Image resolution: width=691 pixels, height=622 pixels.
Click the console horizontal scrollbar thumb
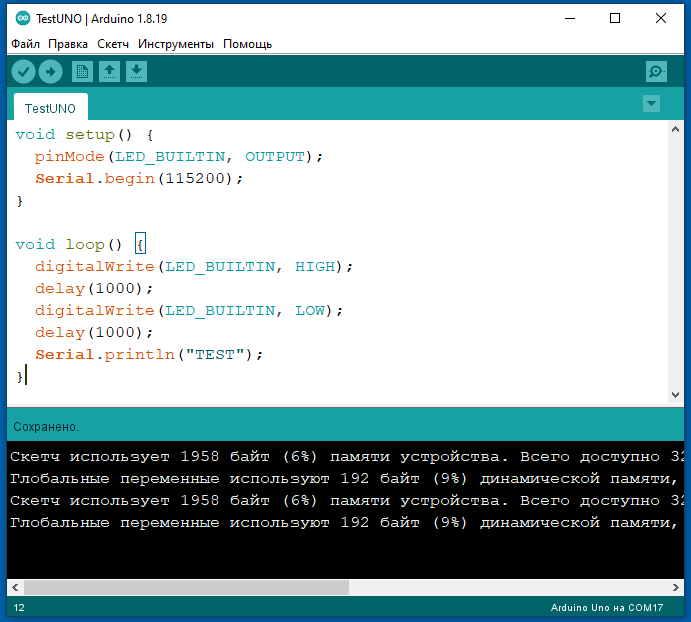coord(186,588)
